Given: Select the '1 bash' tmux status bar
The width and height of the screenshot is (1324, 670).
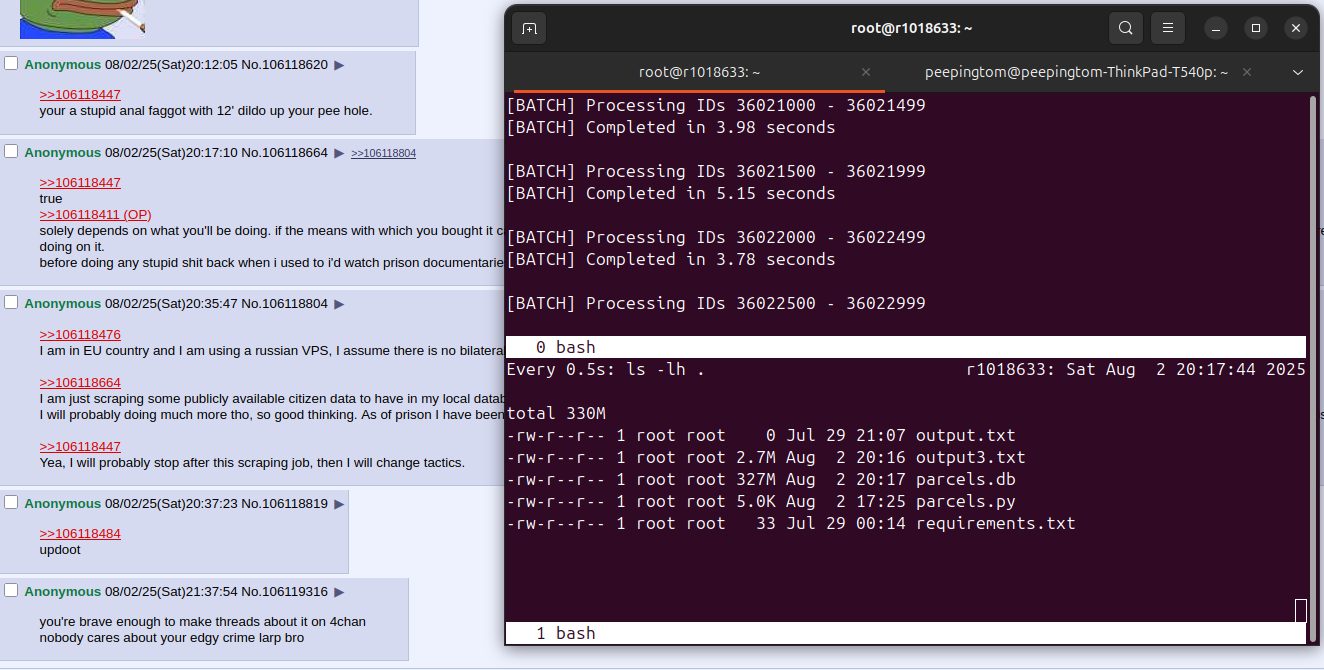Looking at the screenshot, I should [x=905, y=633].
